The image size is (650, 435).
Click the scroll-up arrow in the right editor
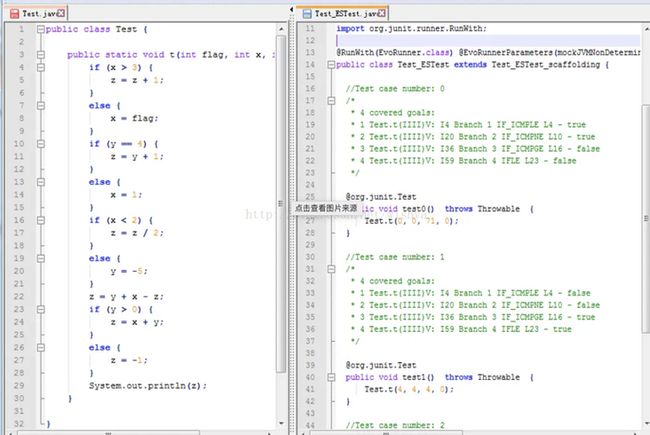(647, 29)
